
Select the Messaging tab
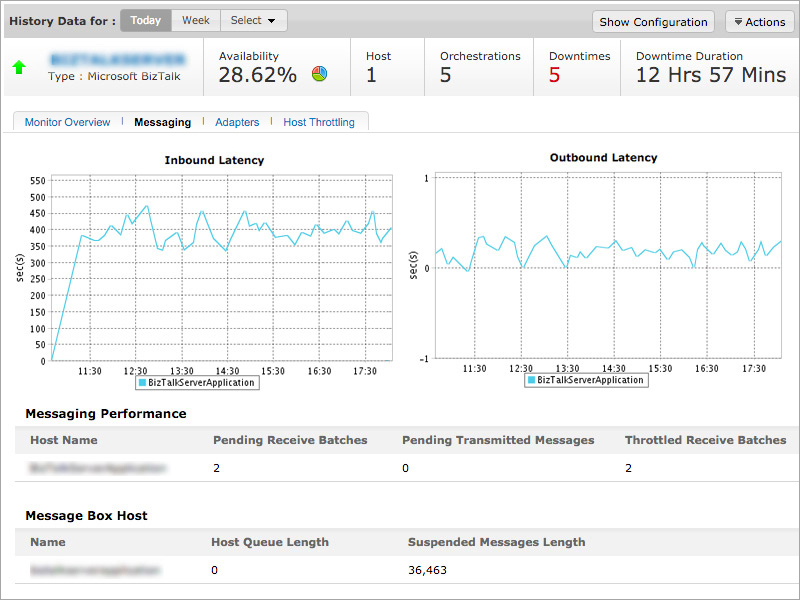tap(162, 122)
